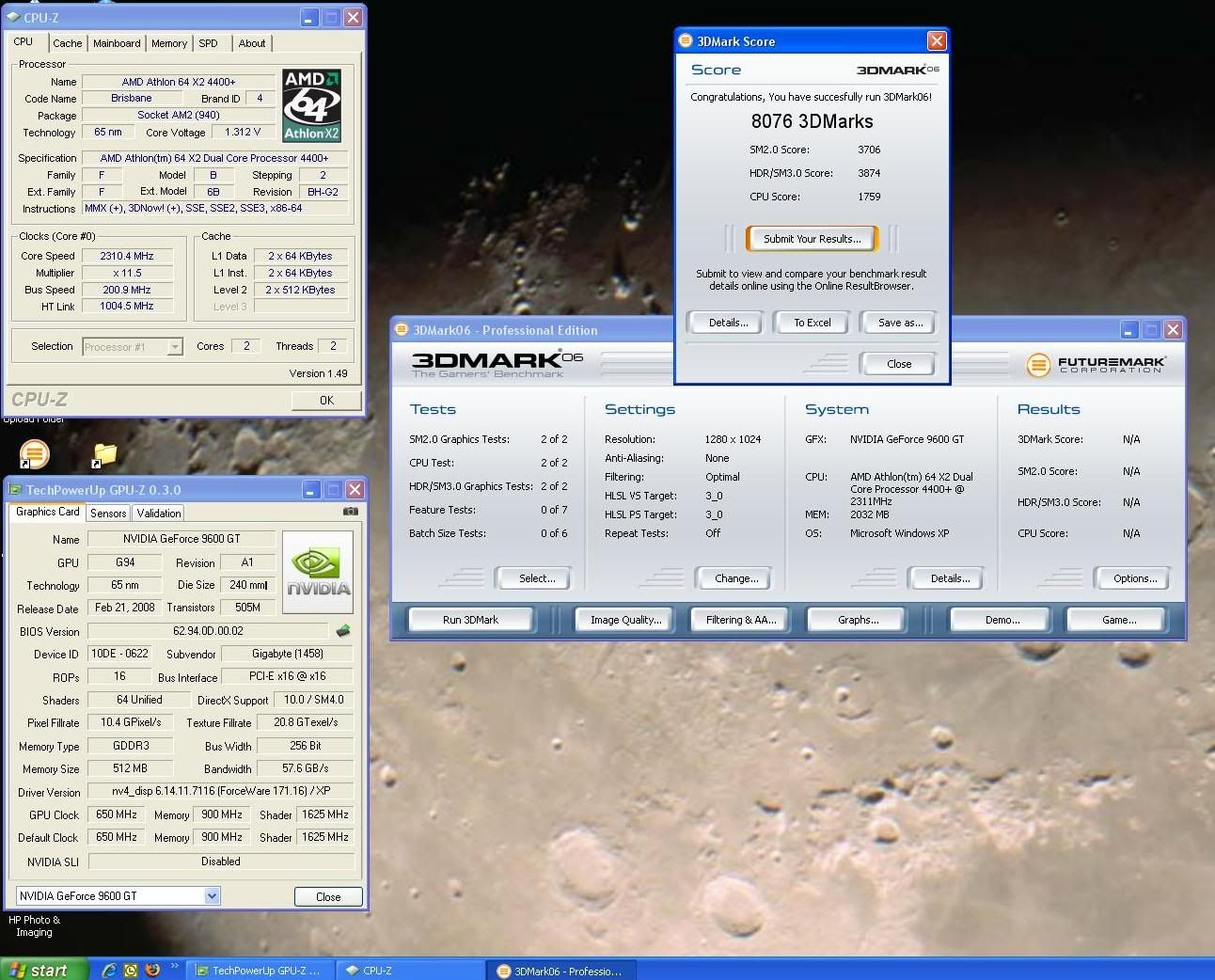Image resolution: width=1215 pixels, height=980 pixels.
Task: Click the CPU-Z Name field value
Action: [179, 82]
